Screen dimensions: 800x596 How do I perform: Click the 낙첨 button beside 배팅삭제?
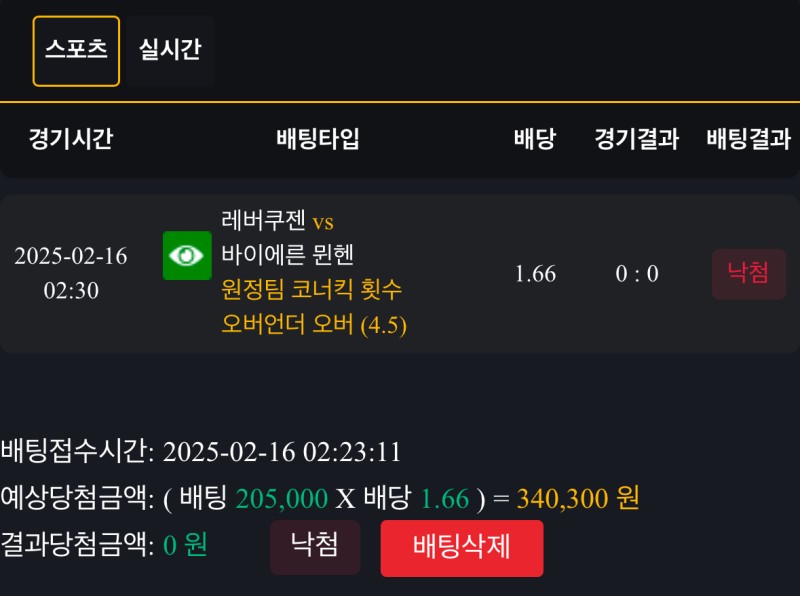[x=314, y=547]
